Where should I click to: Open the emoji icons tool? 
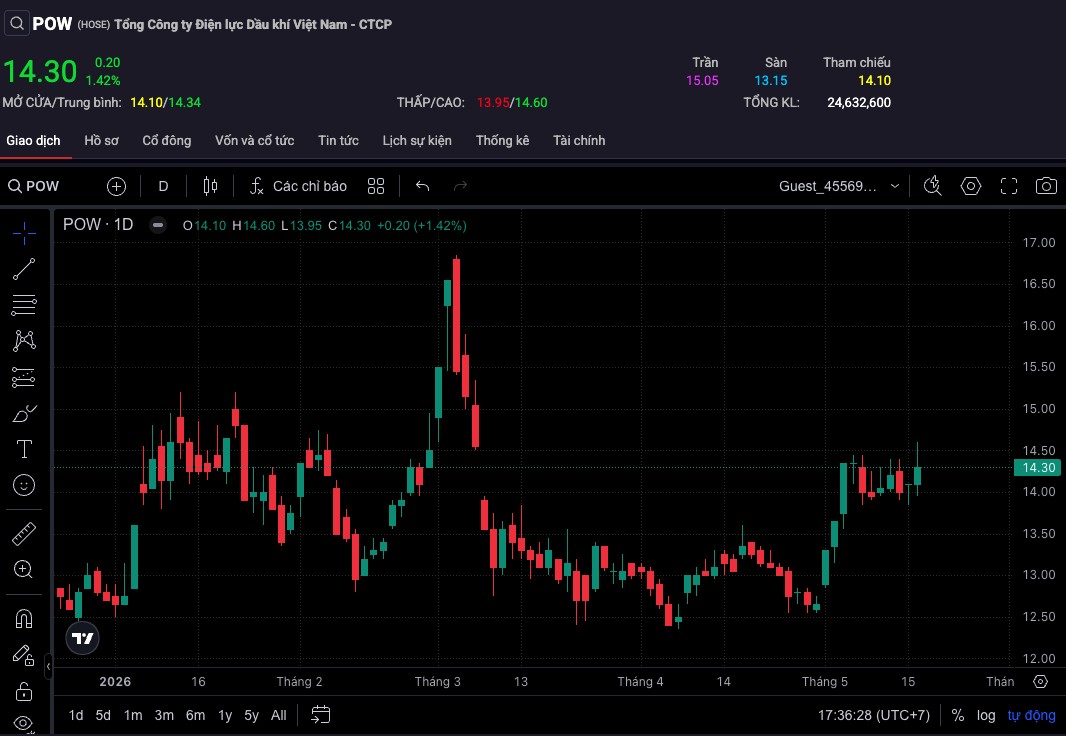pyautogui.click(x=24, y=485)
